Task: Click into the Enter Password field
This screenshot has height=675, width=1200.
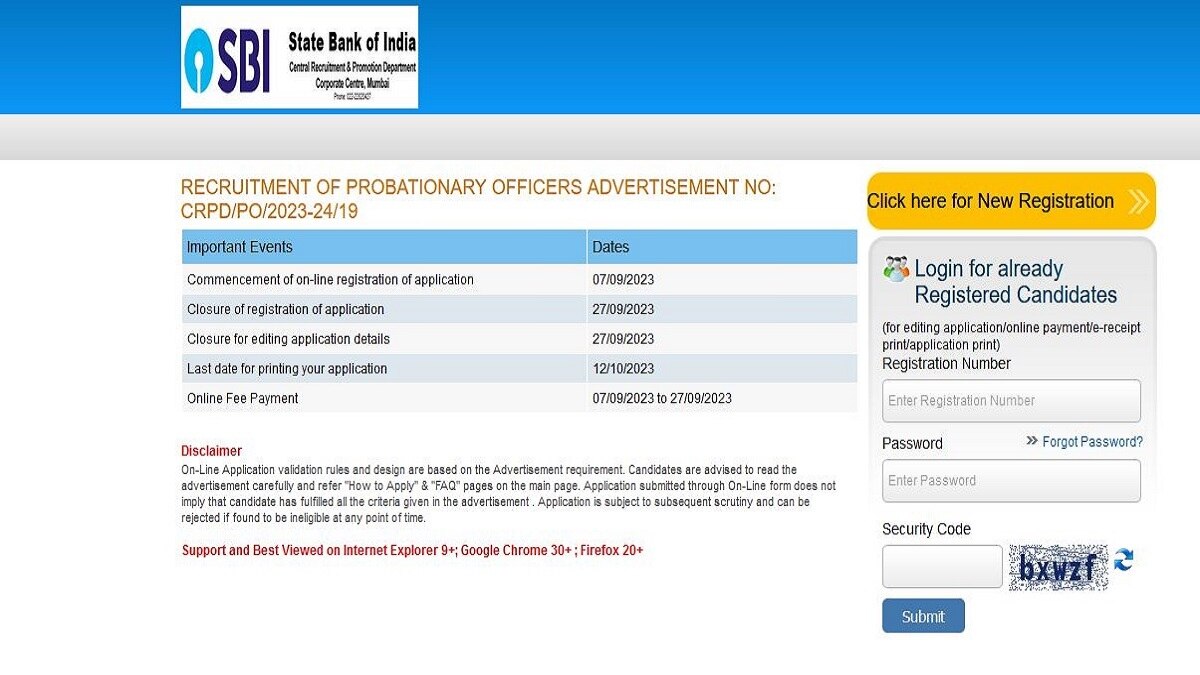Action: pos(1011,481)
